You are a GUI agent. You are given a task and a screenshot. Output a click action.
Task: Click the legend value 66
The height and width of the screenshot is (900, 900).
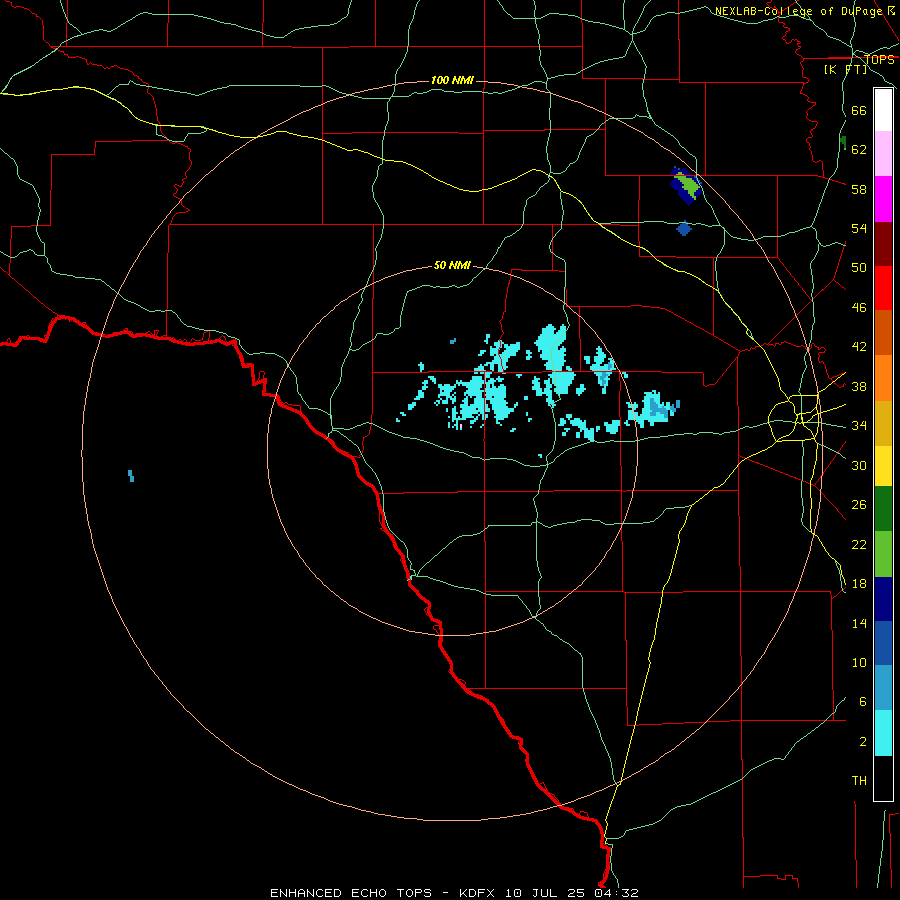(x=859, y=111)
